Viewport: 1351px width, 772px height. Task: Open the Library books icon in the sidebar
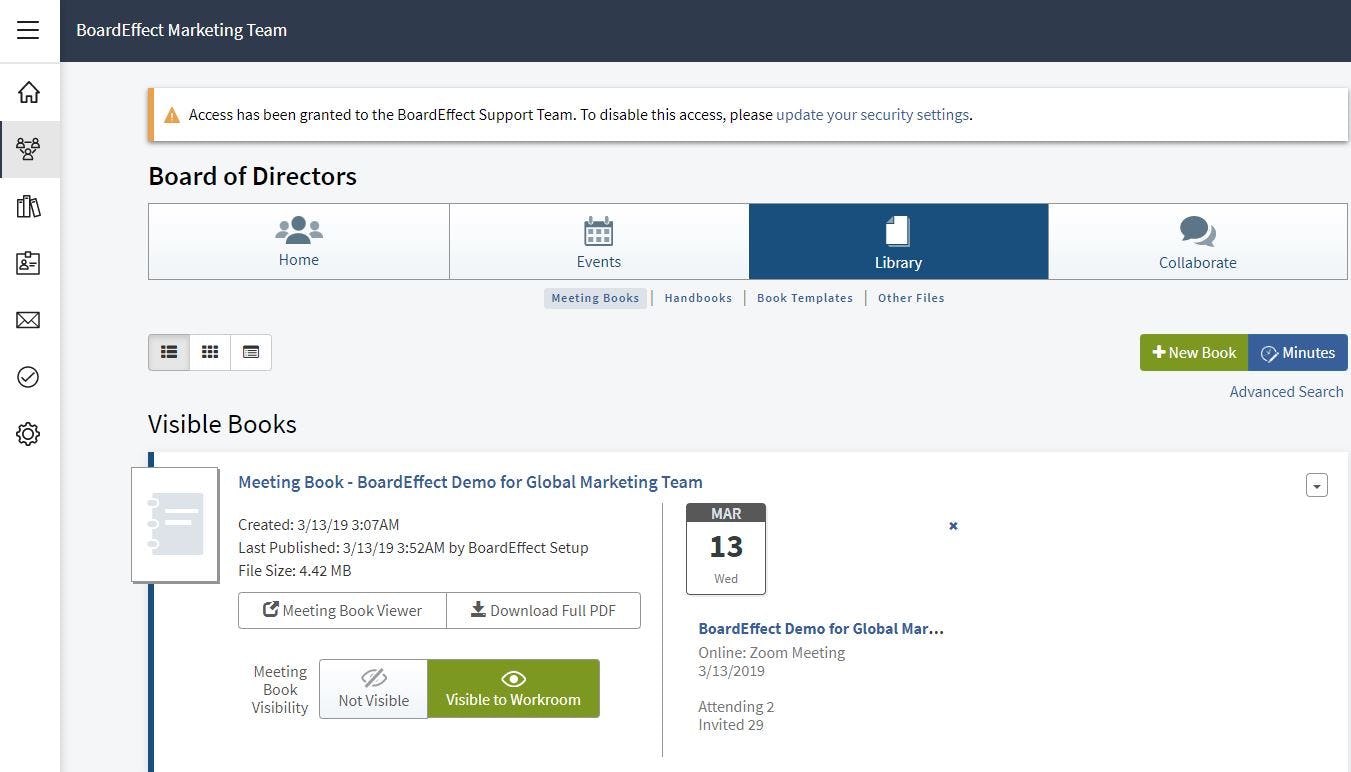click(29, 206)
